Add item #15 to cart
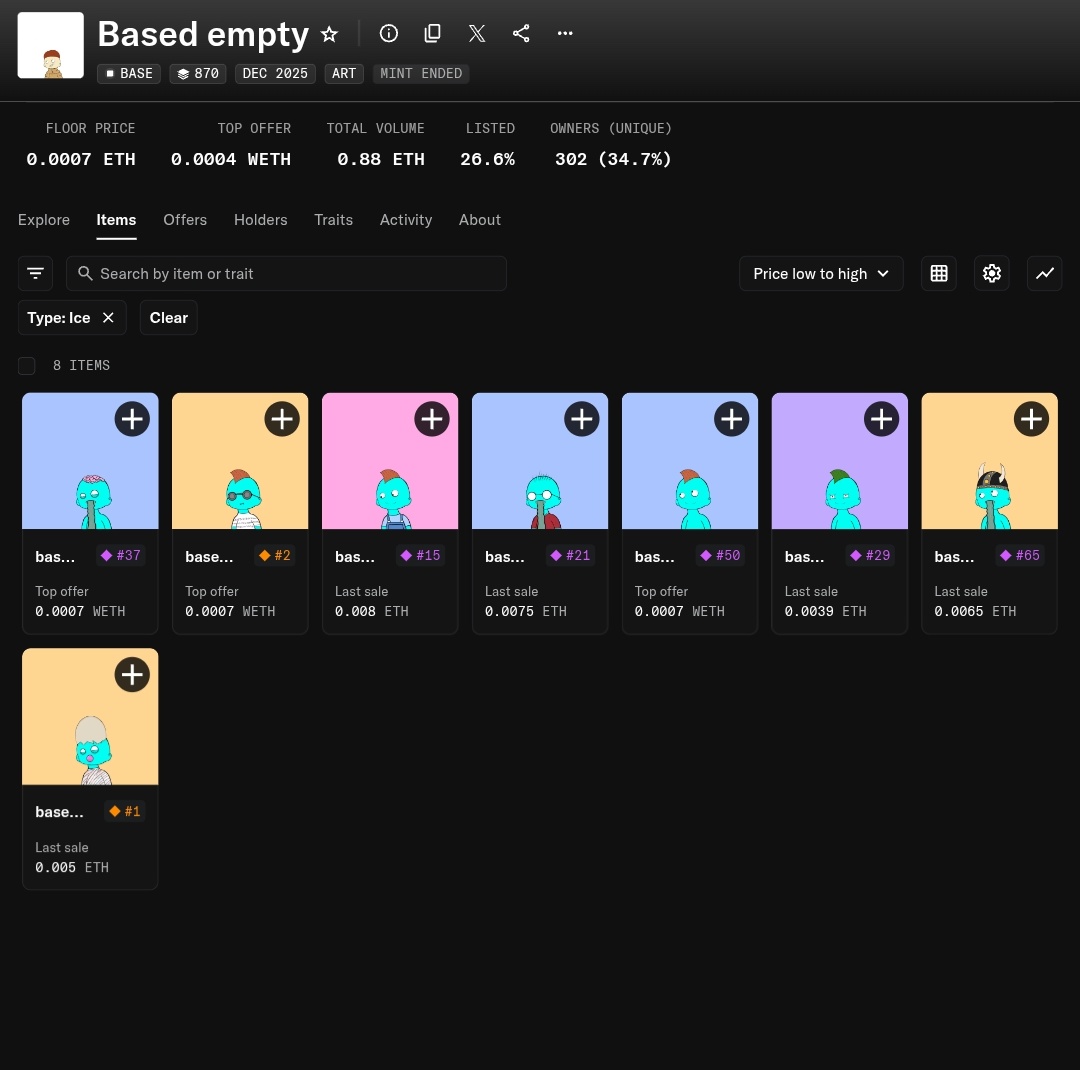This screenshot has width=1080, height=1070. [432, 419]
